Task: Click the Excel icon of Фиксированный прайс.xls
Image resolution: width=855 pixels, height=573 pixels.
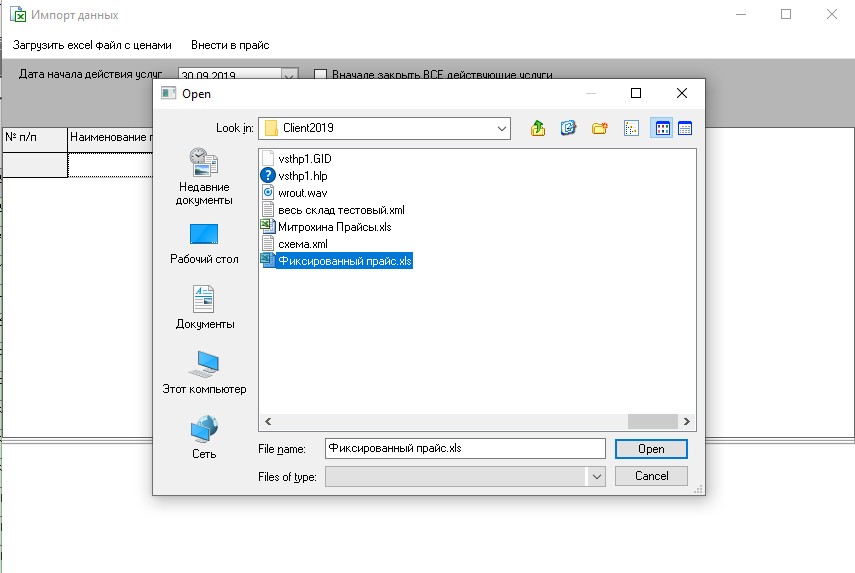Action: (x=267, y=260)
